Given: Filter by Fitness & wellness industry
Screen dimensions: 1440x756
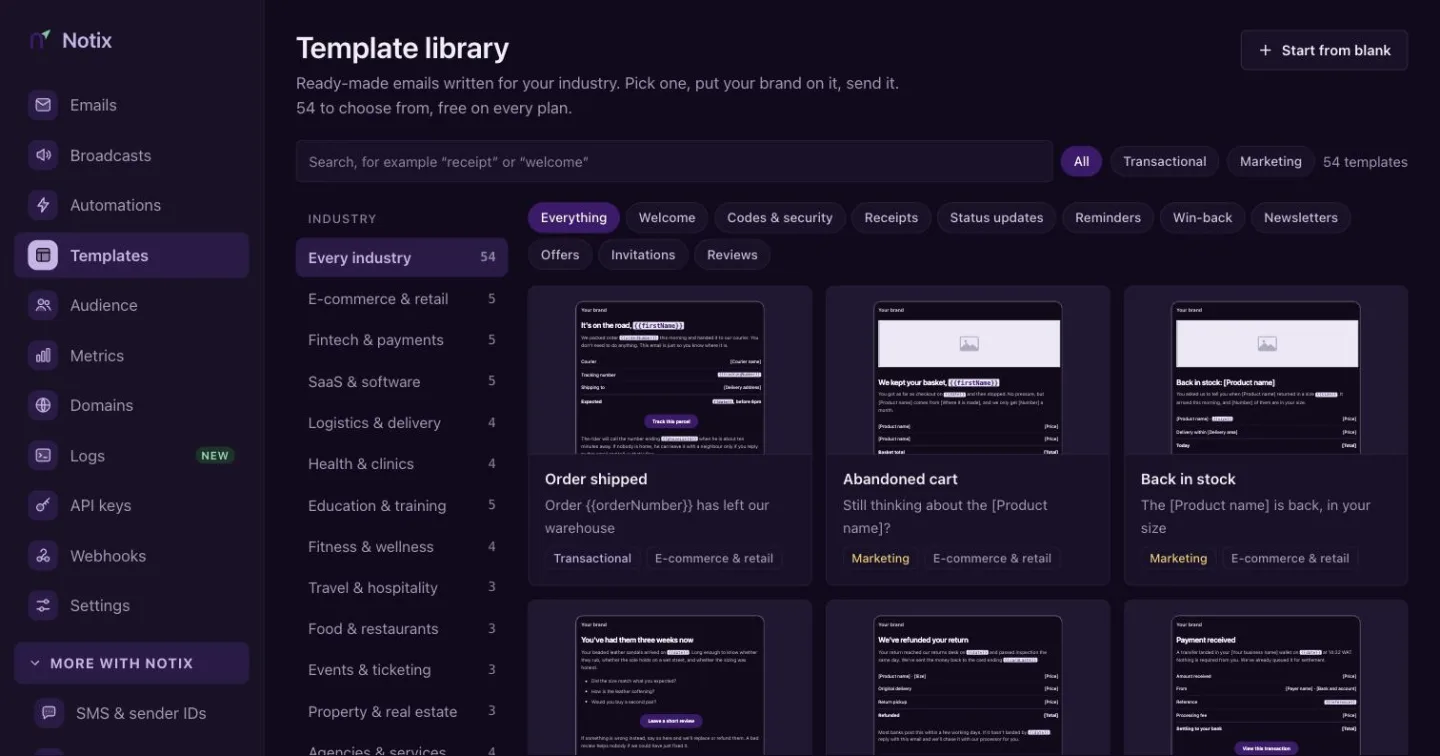Looking at the screenshot, I should 402,546.
